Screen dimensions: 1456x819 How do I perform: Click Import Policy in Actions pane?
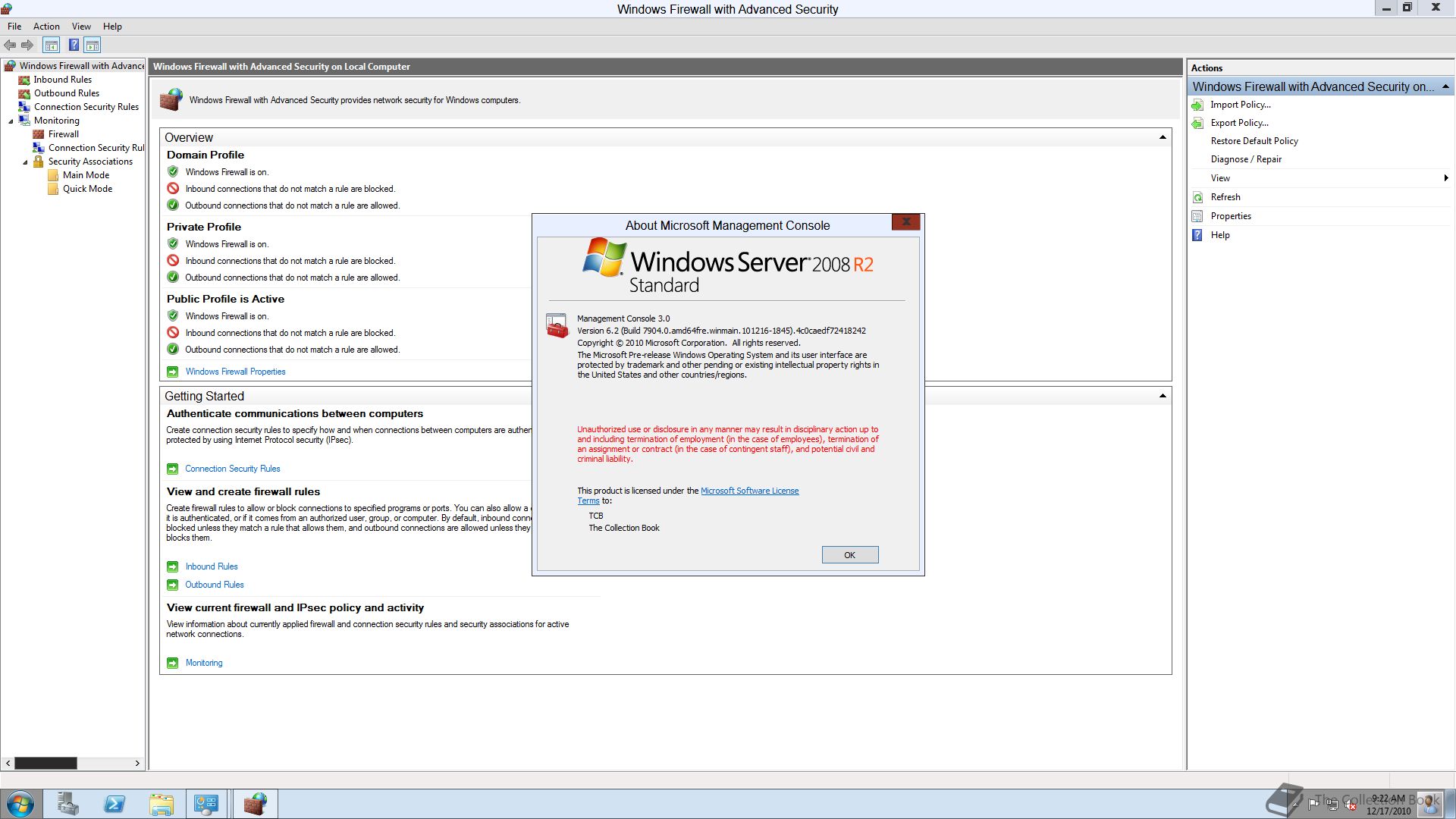click(1240, 105)
